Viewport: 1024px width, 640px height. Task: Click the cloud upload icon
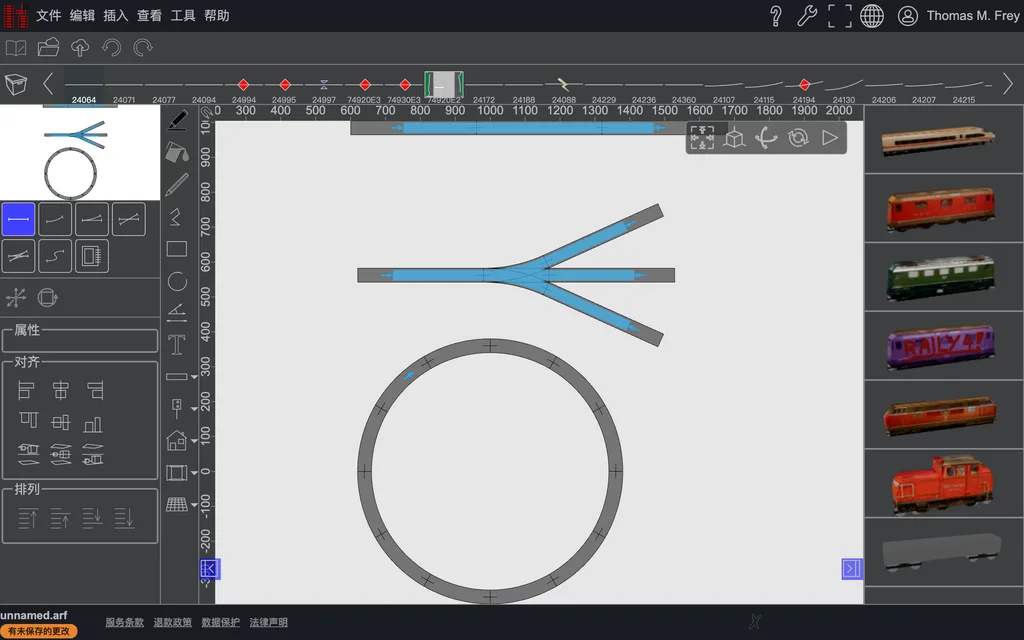[80, 48]
